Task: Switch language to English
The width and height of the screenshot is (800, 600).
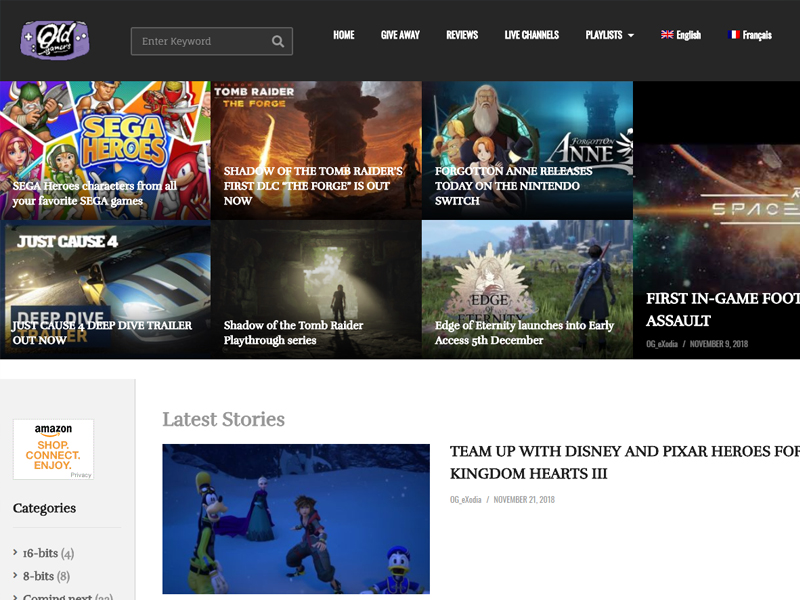Action: [688, 35]
